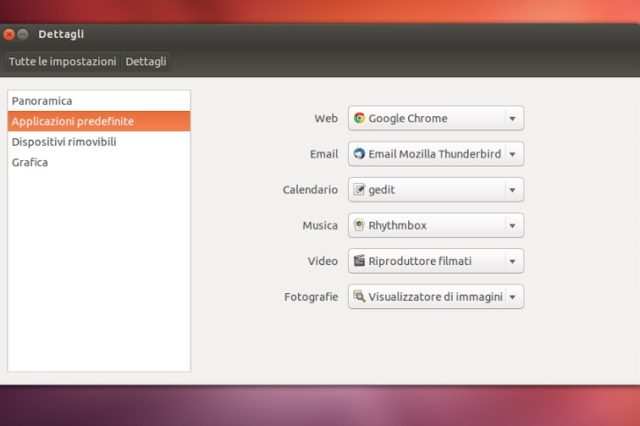Open Dispositivi rimovibili section
This screenshot has width=640, height=426.
point(99,142)
